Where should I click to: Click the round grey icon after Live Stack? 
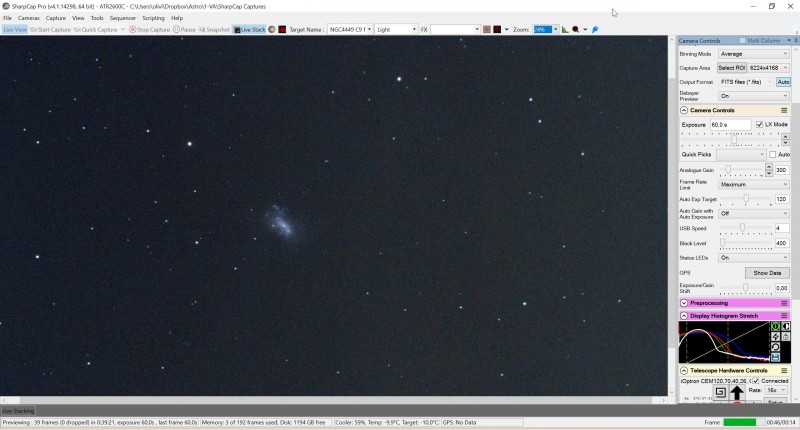click(x=272, y=30)
